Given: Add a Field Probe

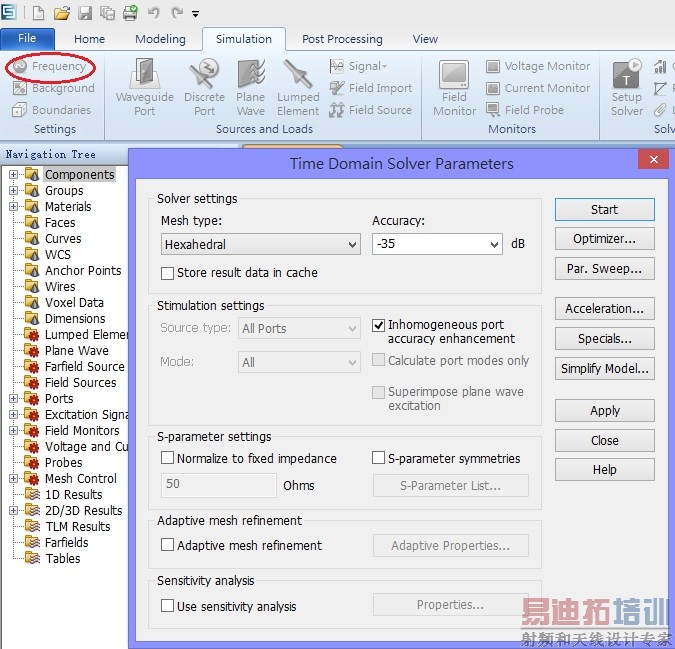Looking at the screenshot, I should pyautogui.click(x=525, y=110).
